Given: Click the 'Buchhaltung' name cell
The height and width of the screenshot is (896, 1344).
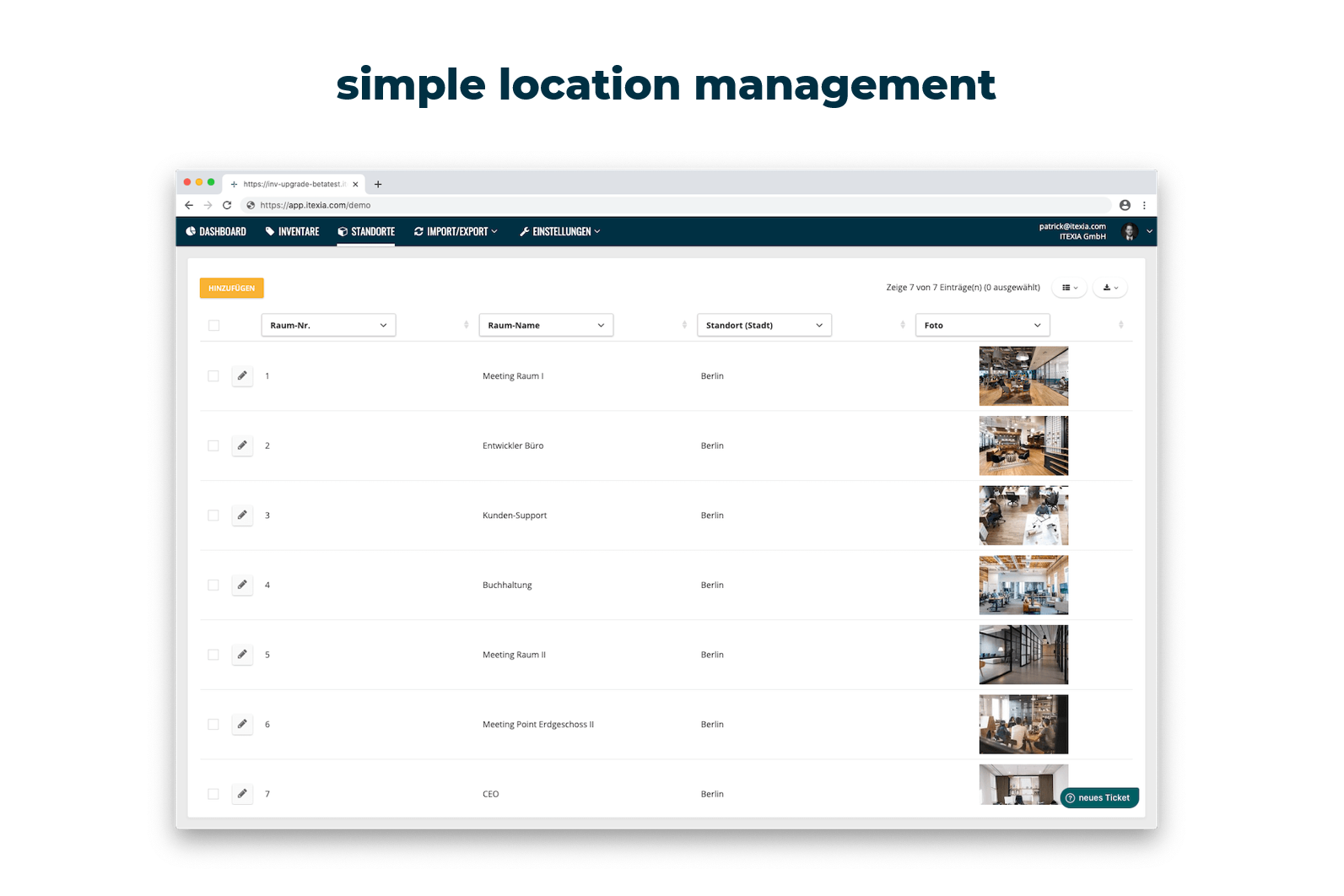Looking at the screenshot, I should 507,585.
